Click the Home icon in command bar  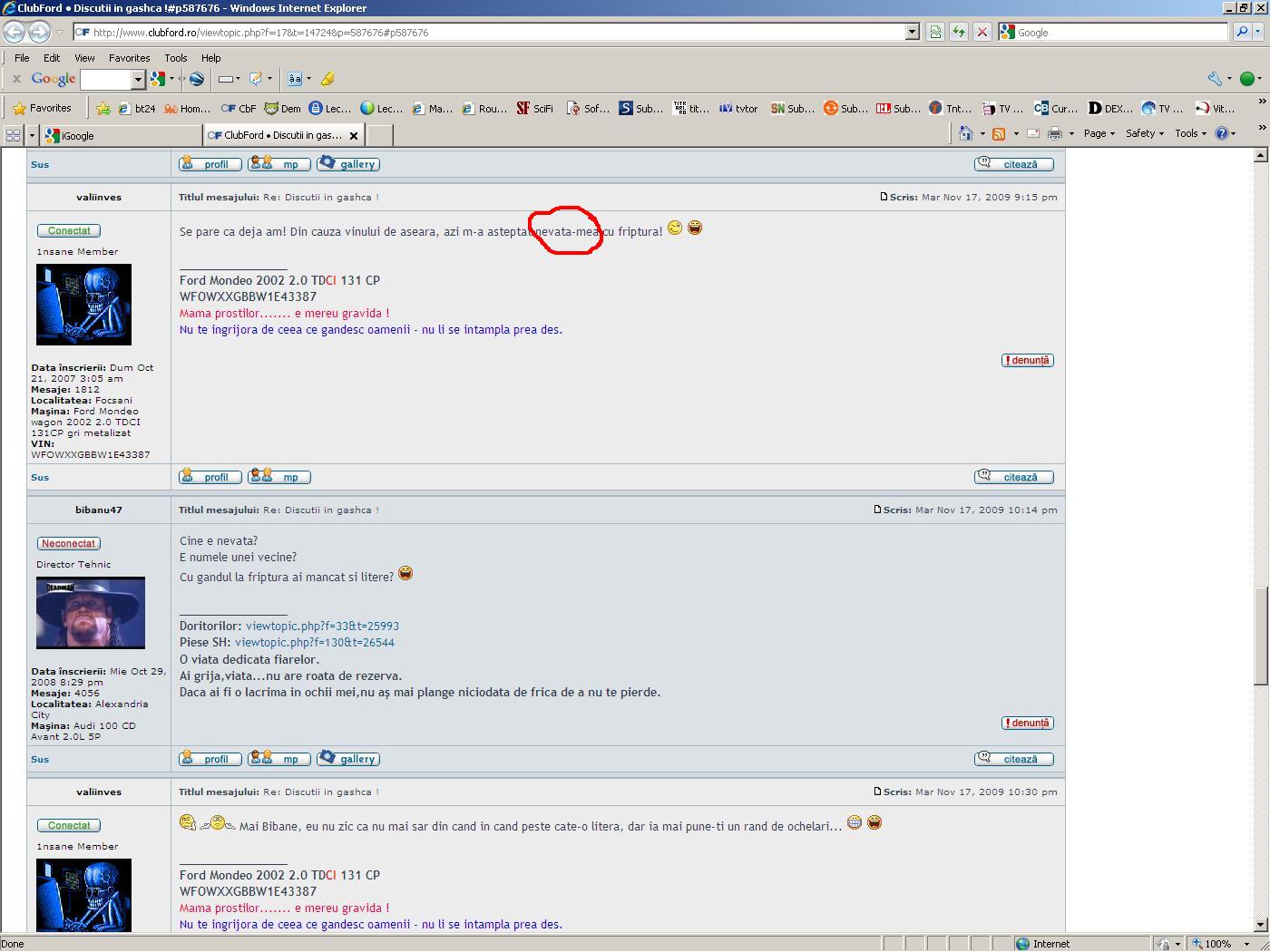(966, 134)
